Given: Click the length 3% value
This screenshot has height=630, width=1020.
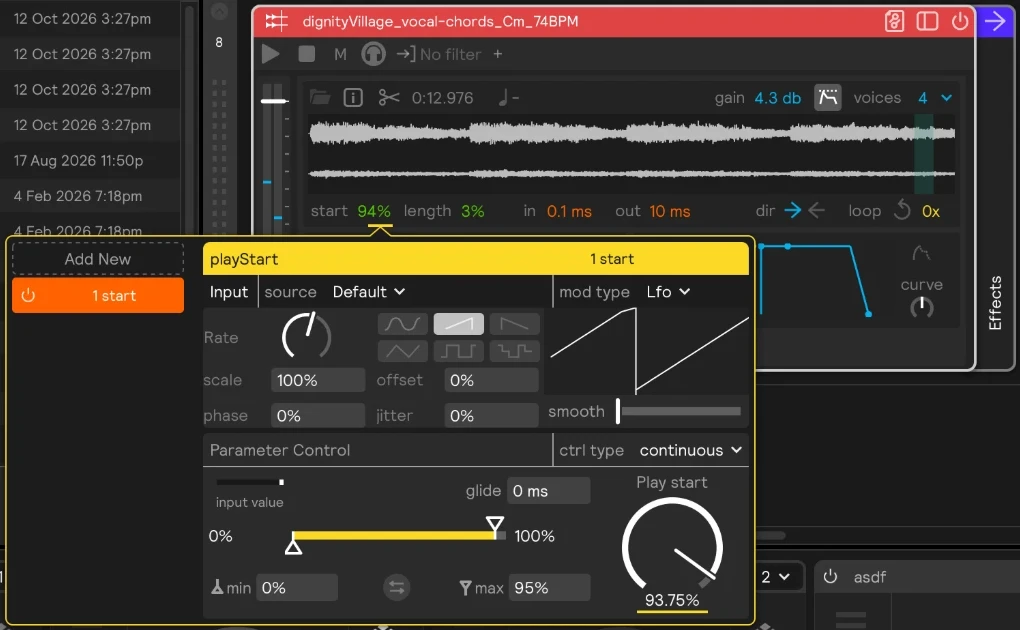Looking at the screenshot, I should click(473, 211).
